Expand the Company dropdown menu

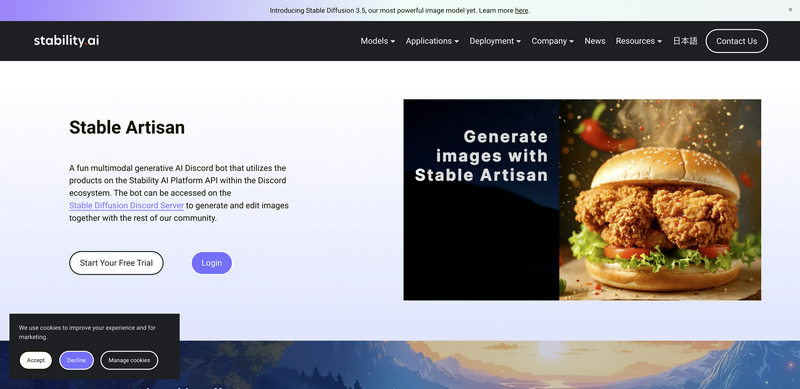[x=553, y=41]
